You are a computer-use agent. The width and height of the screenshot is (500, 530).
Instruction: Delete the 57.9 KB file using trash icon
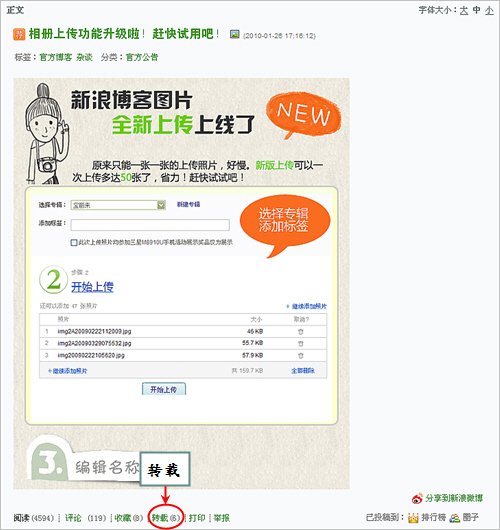point(301,356)
